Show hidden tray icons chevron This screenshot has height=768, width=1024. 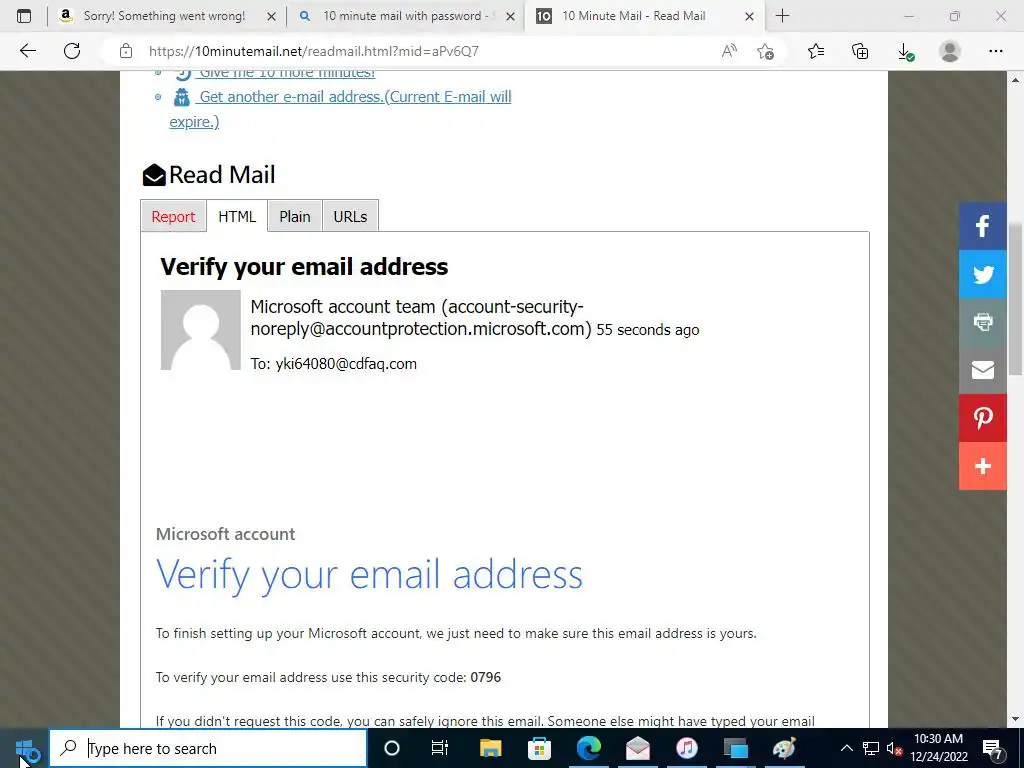[846, 748]
